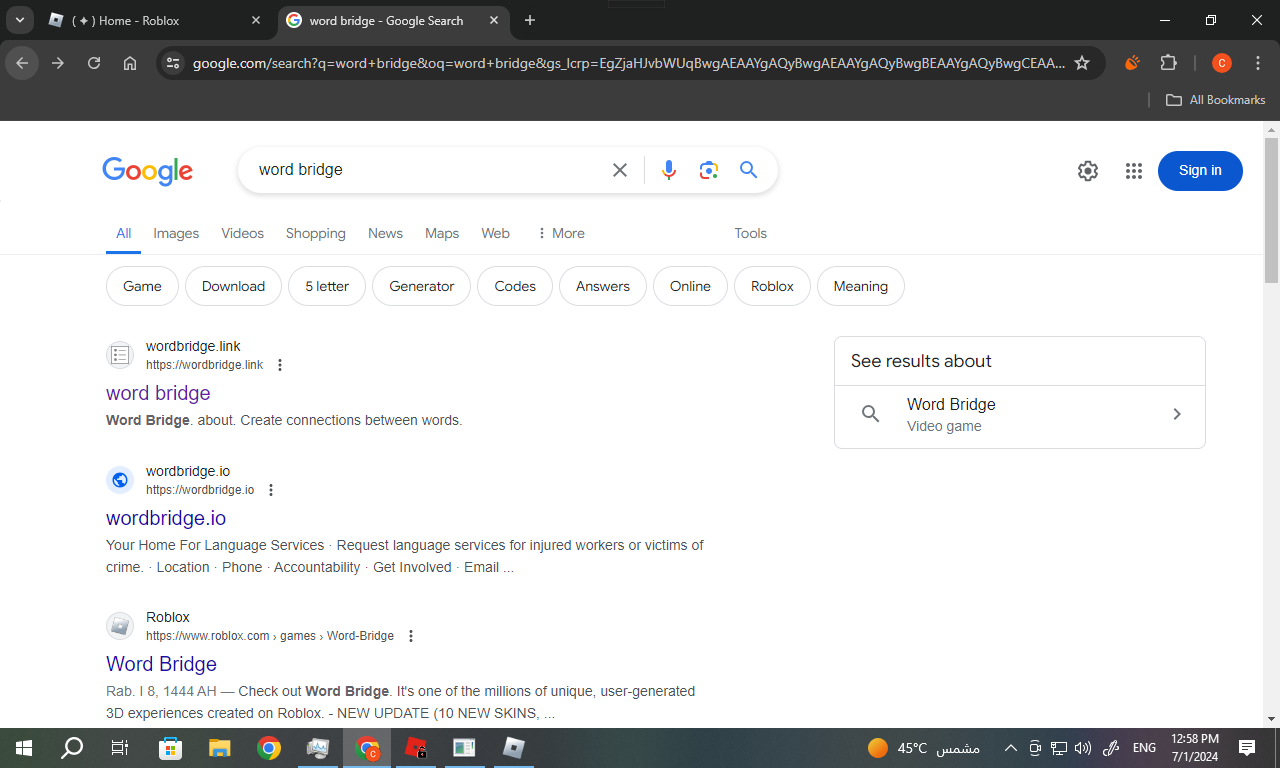Reload the current page
Viewport: 1280px width, 768px height.
pos(94,63)
